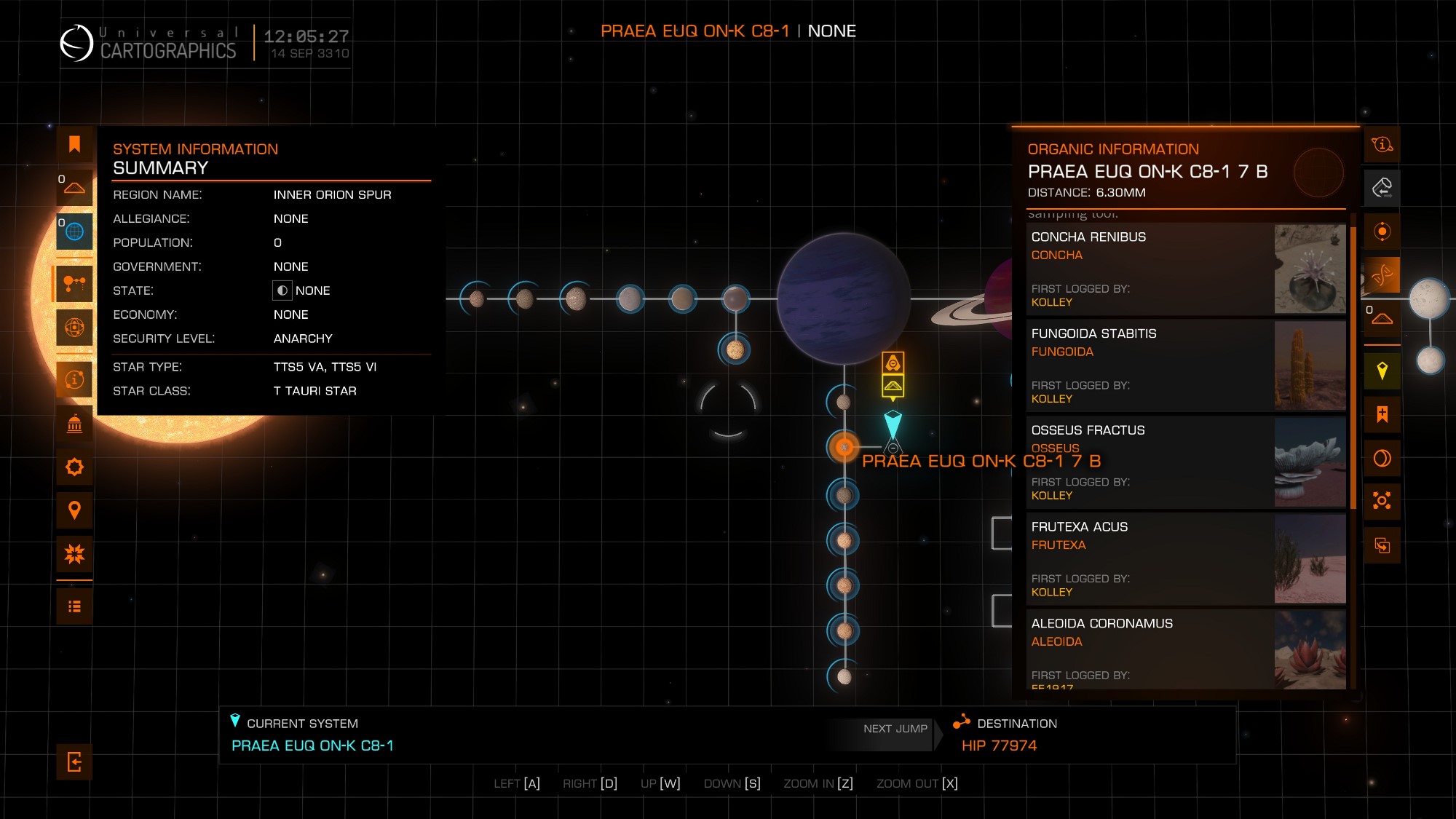
Task: Open the planet information icon in right sidebar
Action: point(1382,144)
